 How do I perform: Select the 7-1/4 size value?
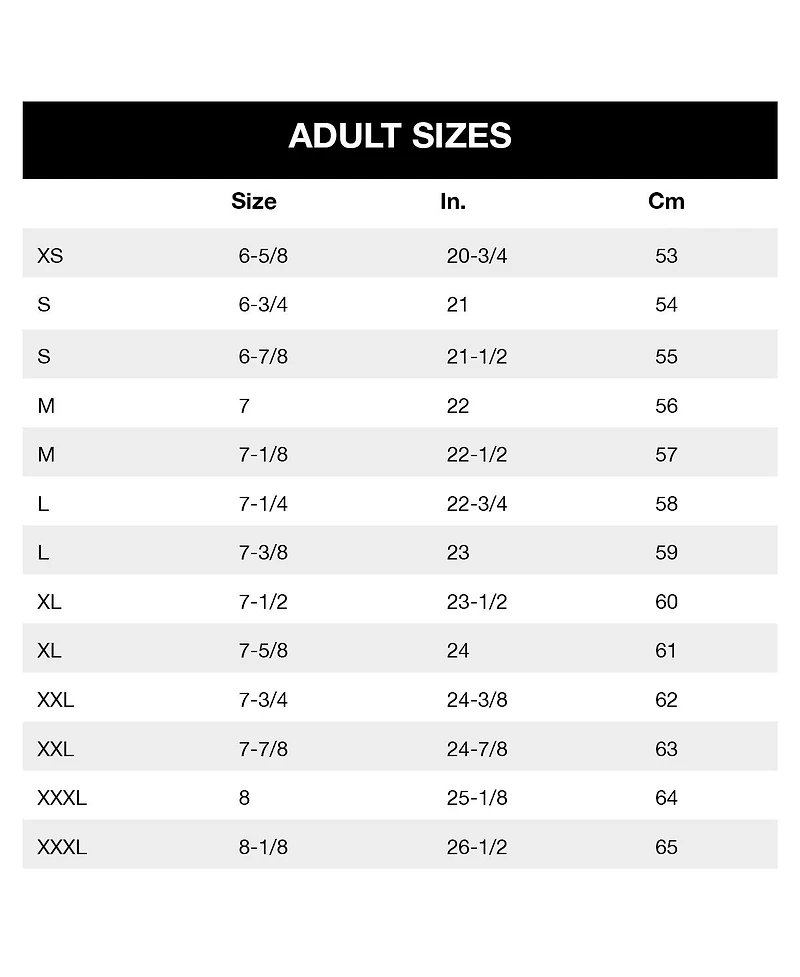coord(263,504)
